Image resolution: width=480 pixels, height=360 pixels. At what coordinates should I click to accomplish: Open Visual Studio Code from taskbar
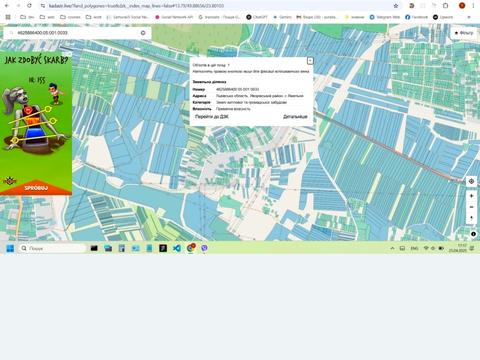click(x=177, y=248)
